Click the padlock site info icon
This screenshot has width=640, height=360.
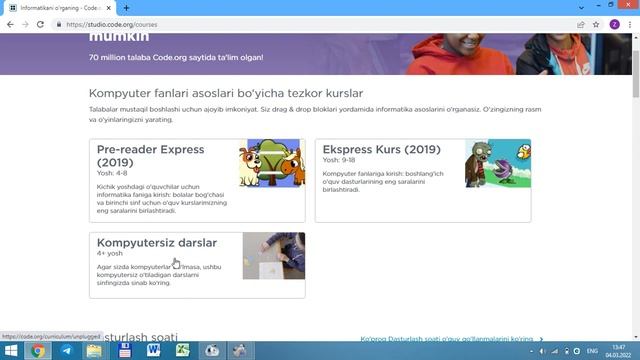(59, 24)
